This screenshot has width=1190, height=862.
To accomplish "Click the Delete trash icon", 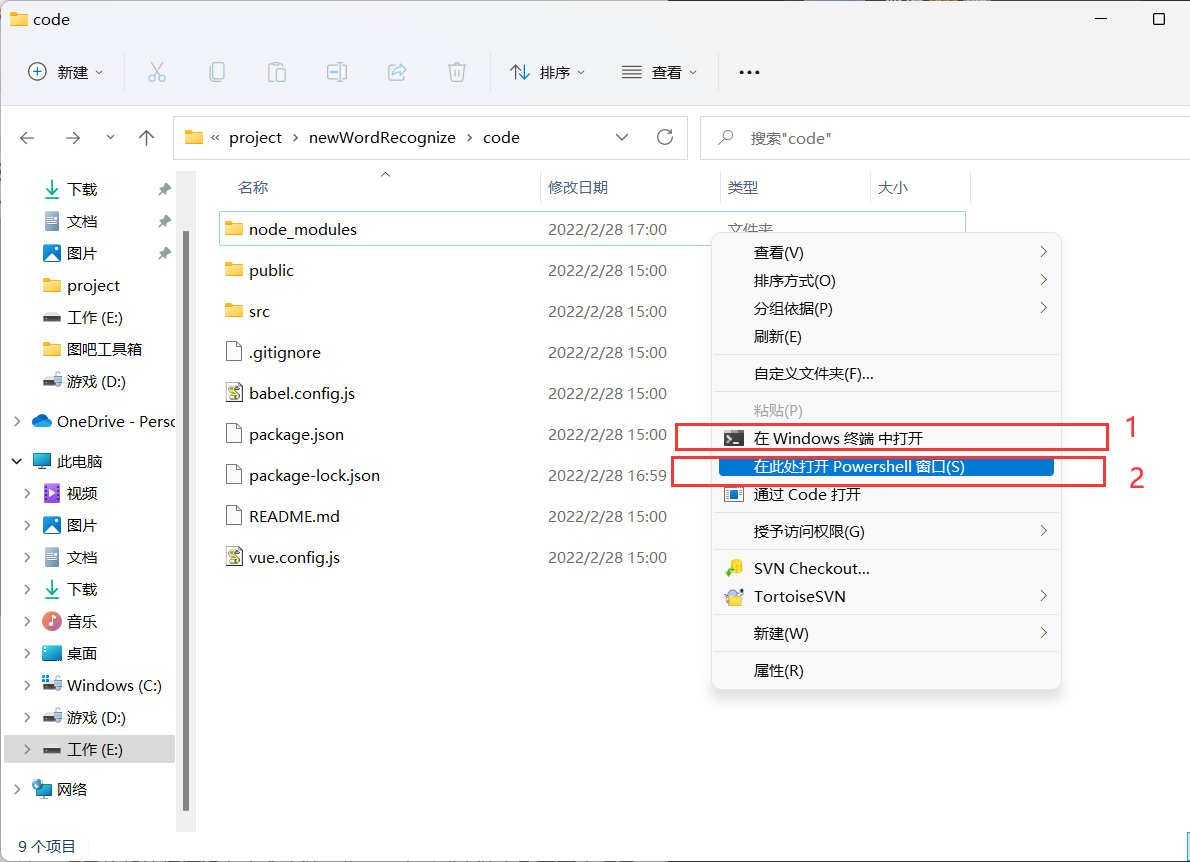I will tap(457, 72).
